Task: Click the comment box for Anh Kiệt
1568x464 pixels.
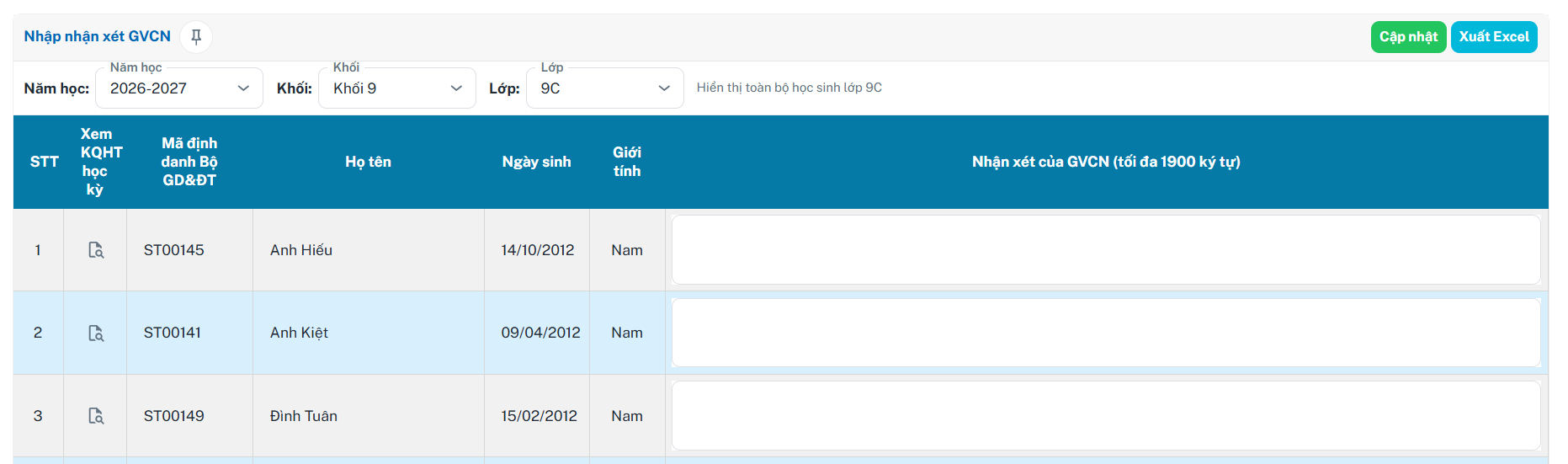Action: coord(1106,333)
